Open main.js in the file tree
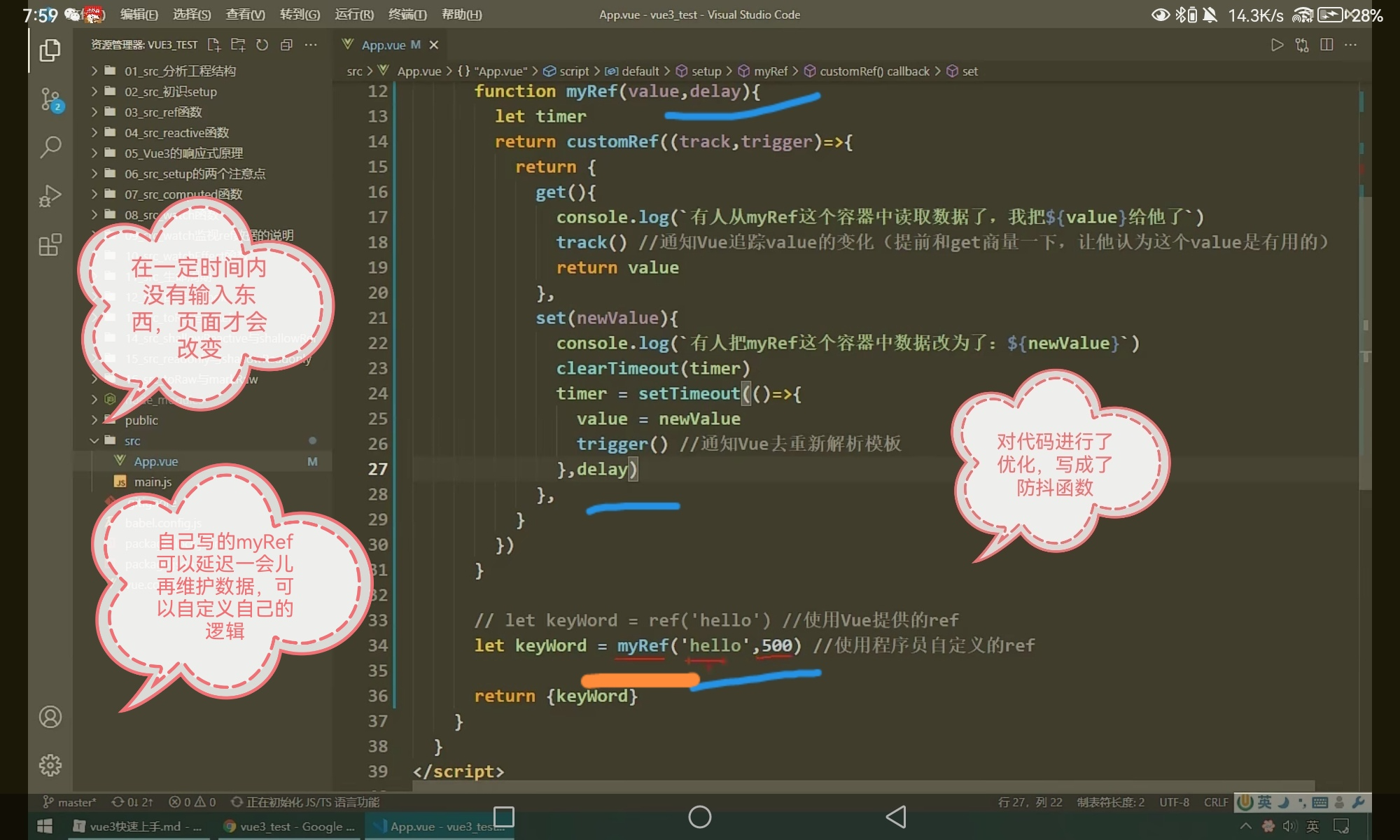1400x840 pixels. (153, 482)
